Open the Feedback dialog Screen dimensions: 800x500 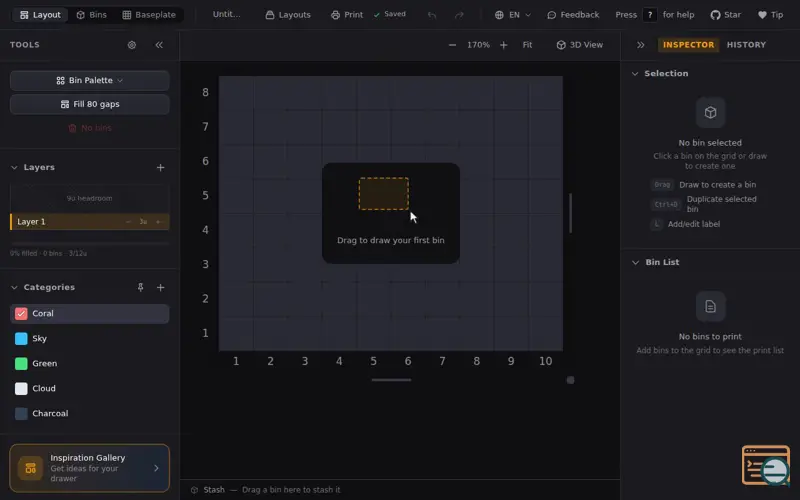(x=573, y=15)
